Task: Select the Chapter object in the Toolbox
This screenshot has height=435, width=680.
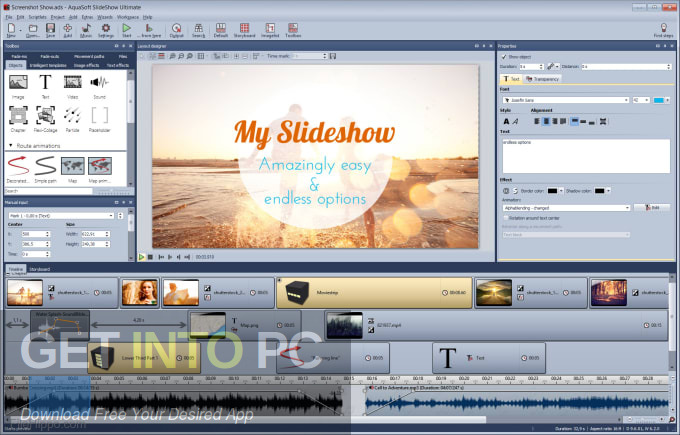Action: (18, 119)
